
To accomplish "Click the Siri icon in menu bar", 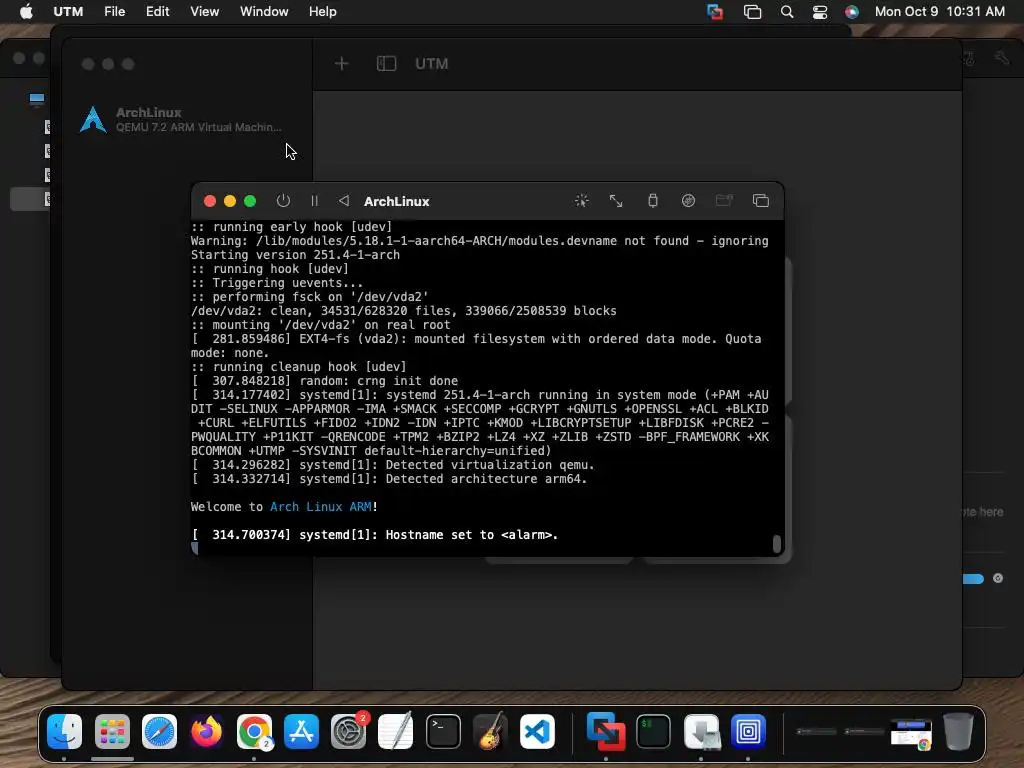I will click(x=852, y=12).
